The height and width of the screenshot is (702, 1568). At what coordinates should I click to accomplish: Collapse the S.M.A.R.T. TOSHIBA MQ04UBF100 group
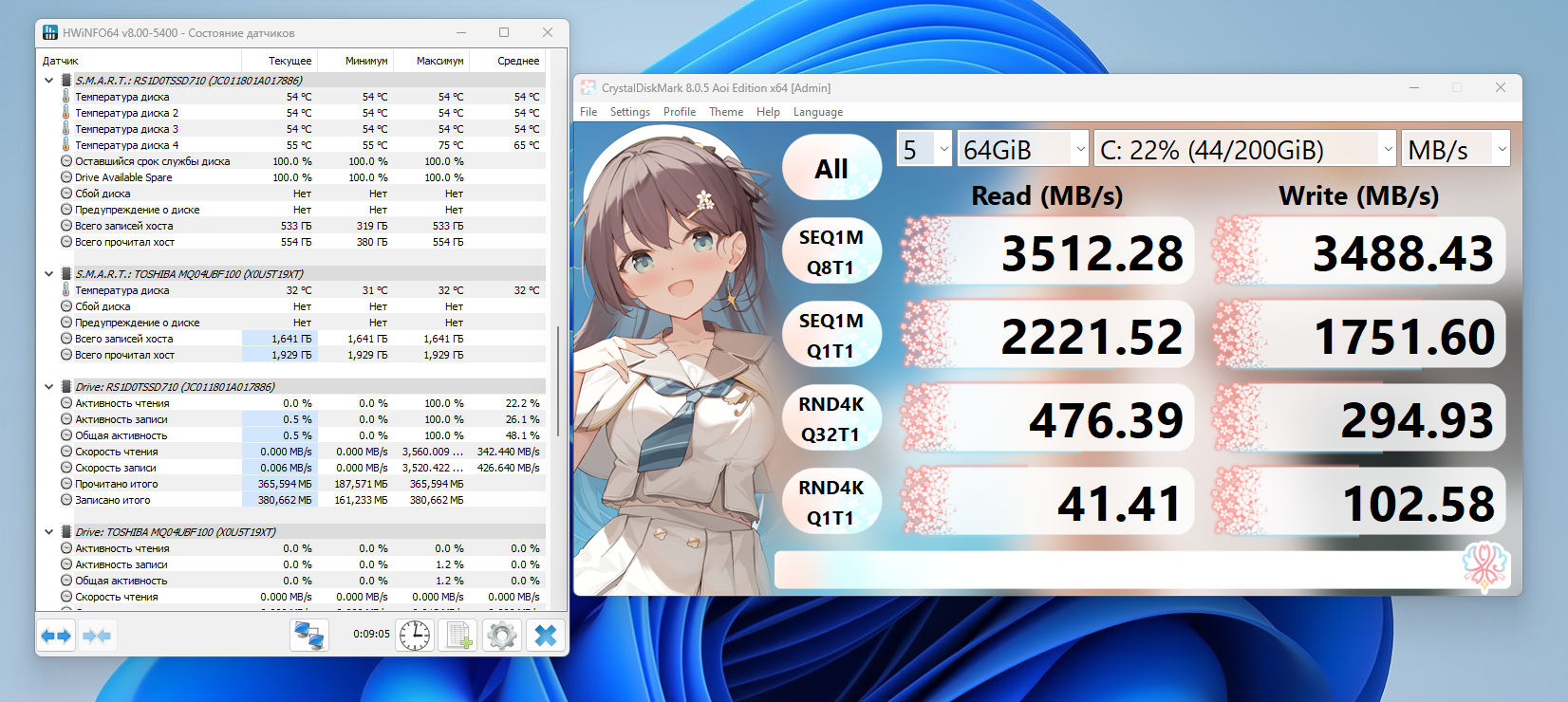pos(48,274)
